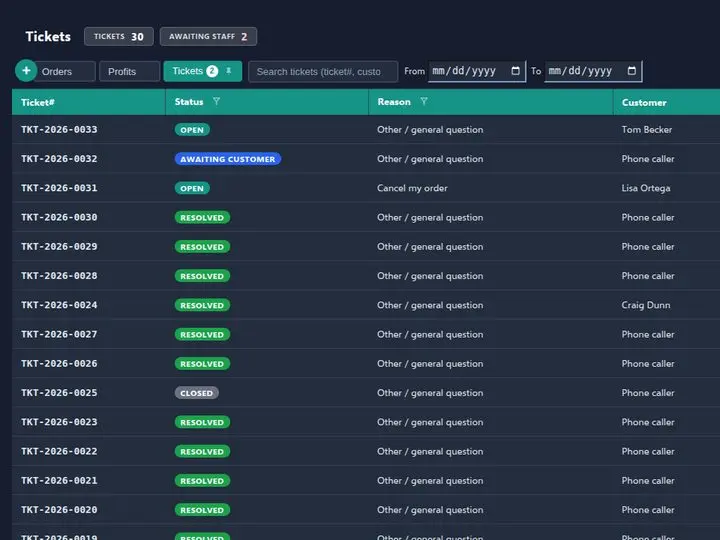Open ticket TKT-2026-0029
The height and width of the screenshot is (540, 720).
pos(59,247)
